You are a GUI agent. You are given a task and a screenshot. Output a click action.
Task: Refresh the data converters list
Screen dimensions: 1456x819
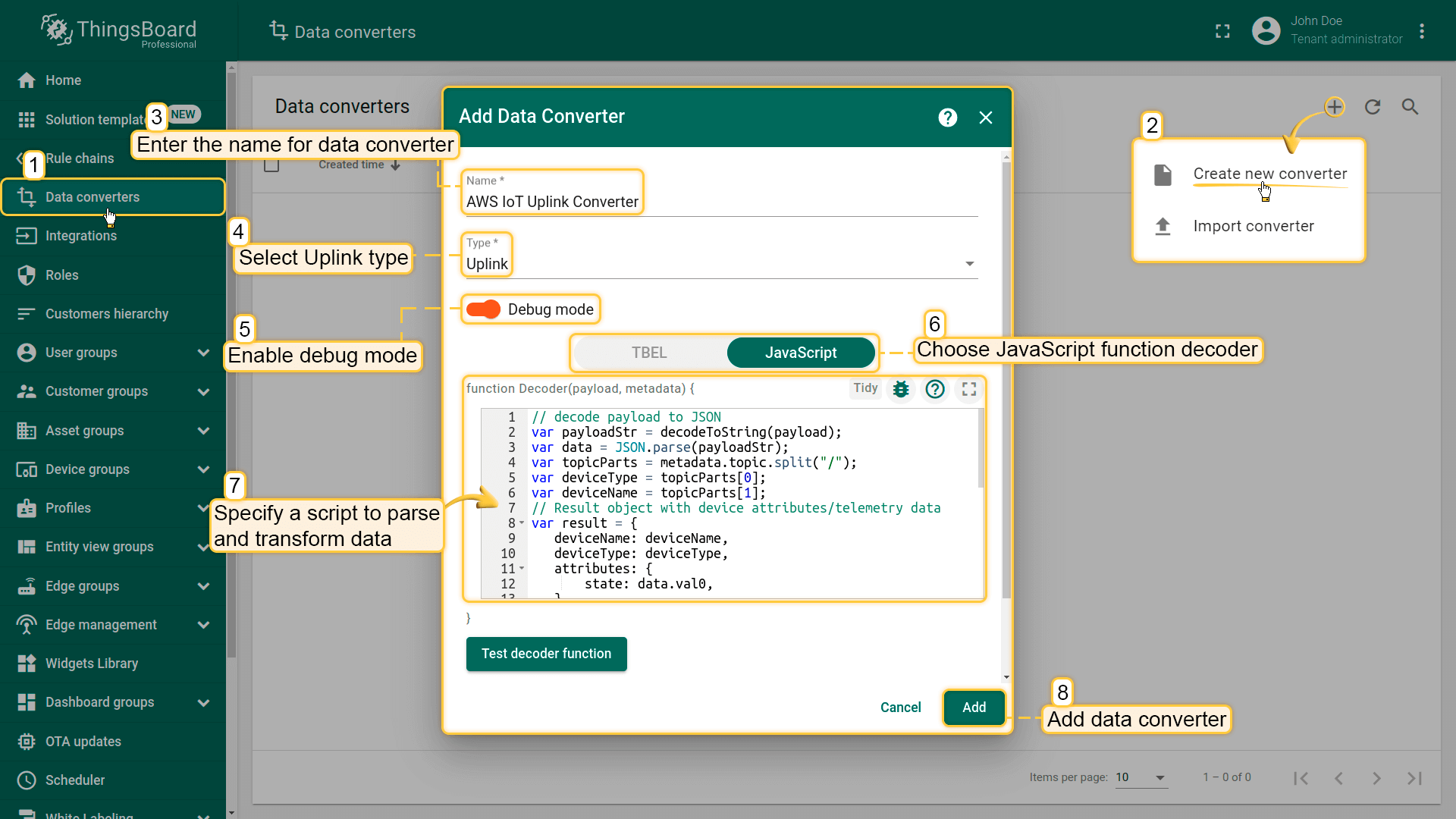[1373, 107]
